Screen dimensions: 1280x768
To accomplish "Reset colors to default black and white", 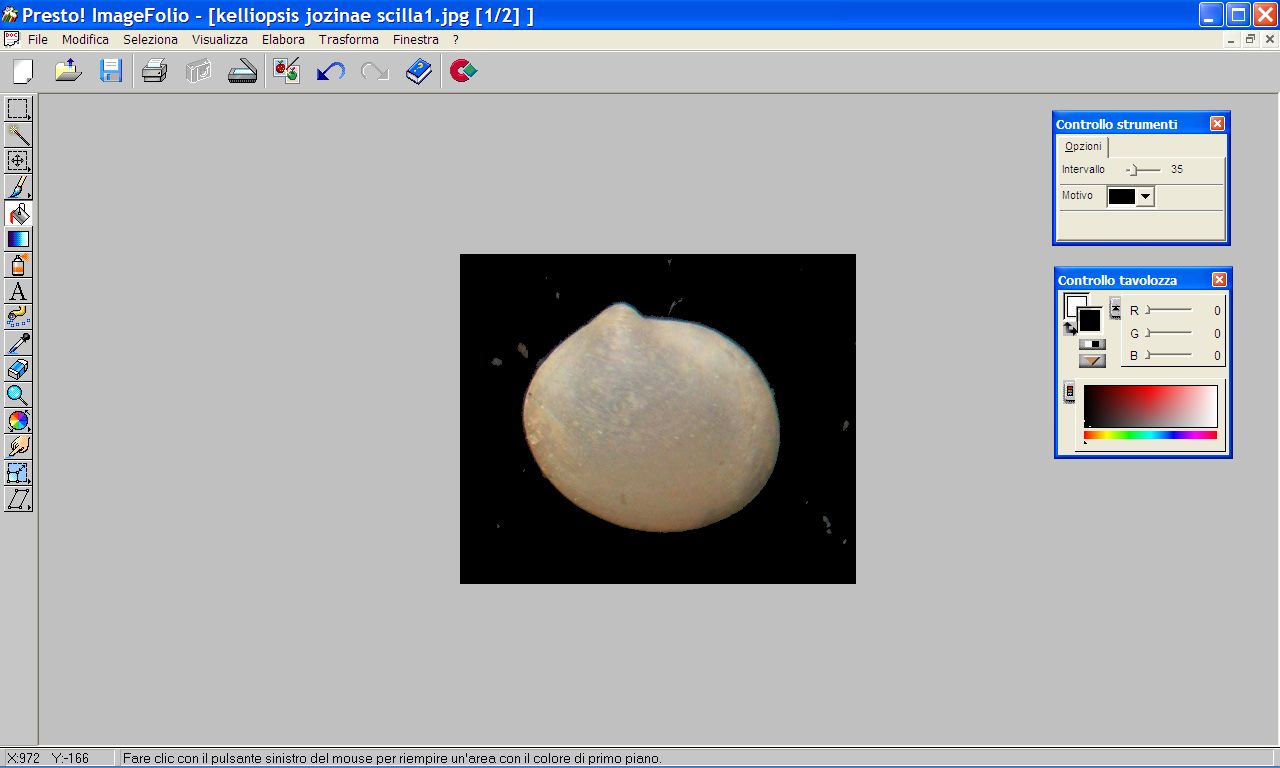I will 1092,344.
